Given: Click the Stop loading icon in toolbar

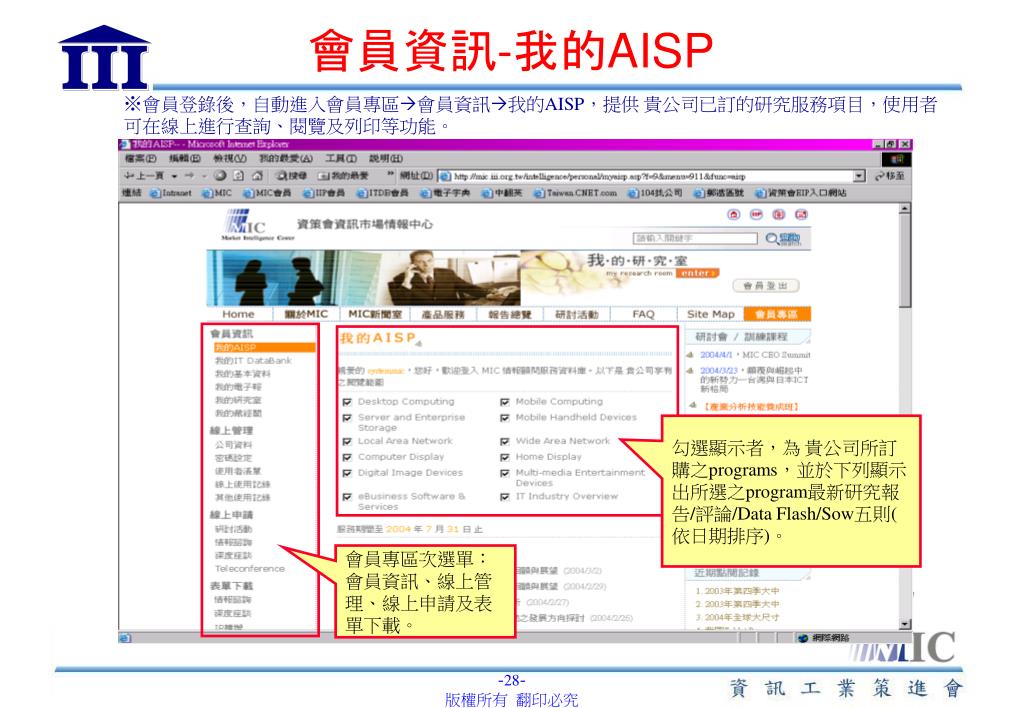Looking at the screenshot, I should [220, 176].
